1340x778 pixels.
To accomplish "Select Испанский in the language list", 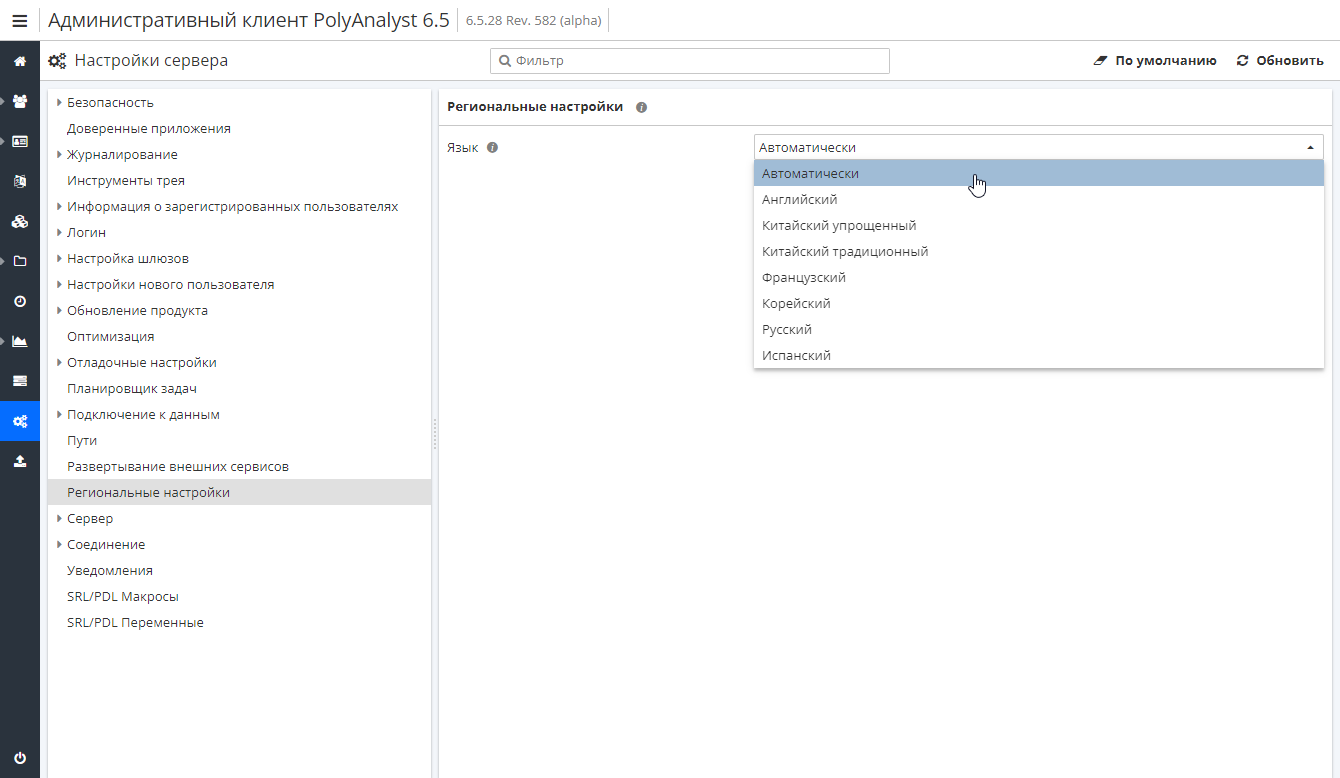I will 1039,355.
